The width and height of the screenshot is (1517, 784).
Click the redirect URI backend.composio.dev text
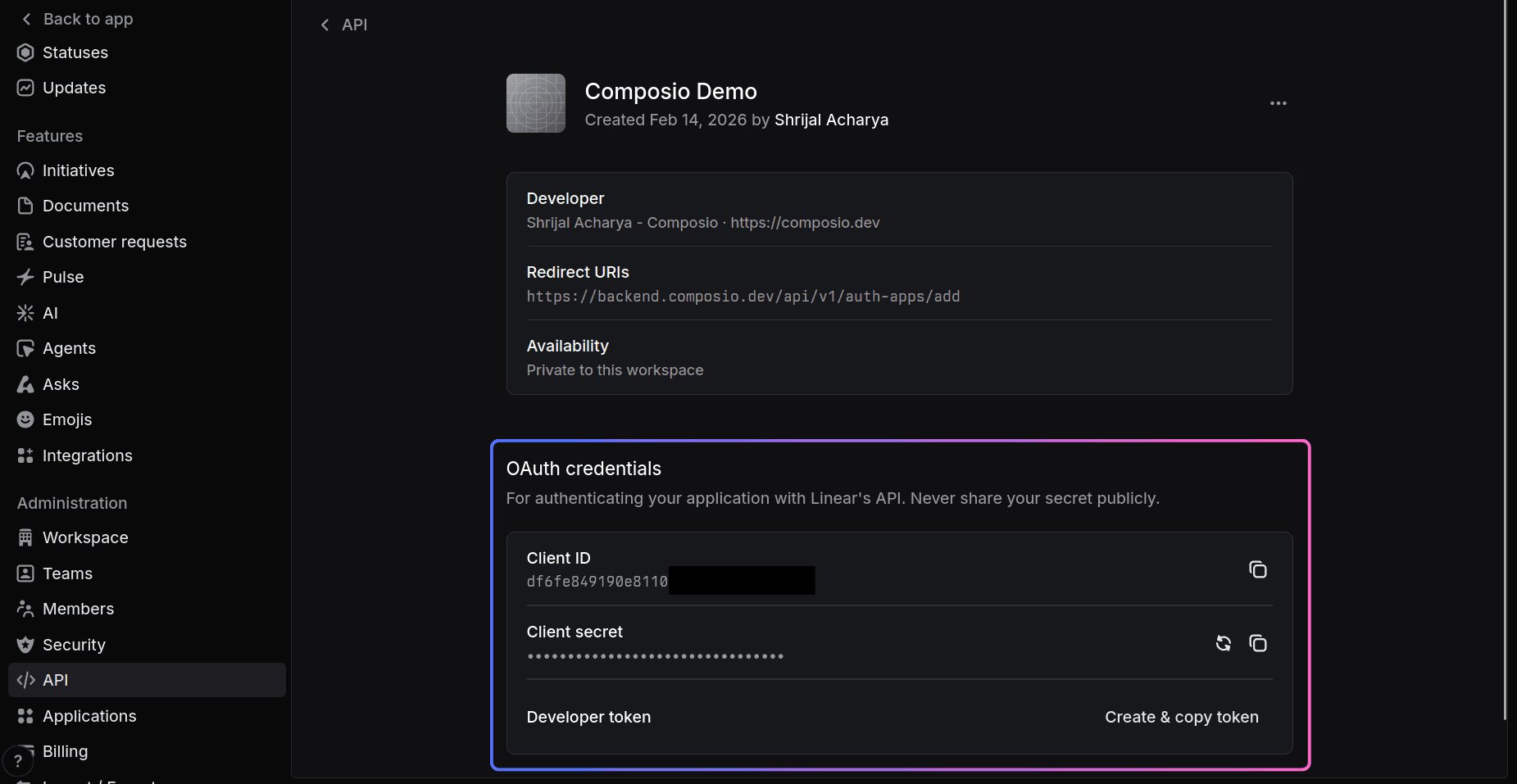(x=743, y=297)
